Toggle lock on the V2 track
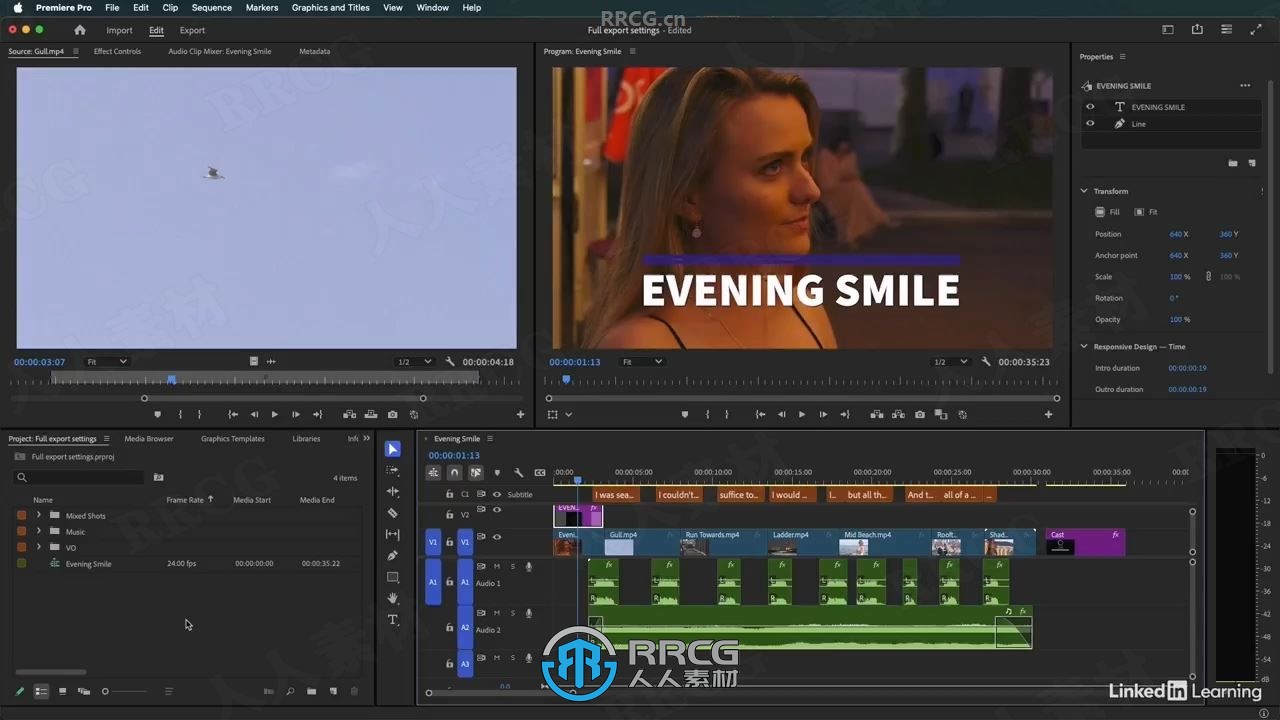The width and height of the screenshot is (1280, 720). (x=449, y=514)
